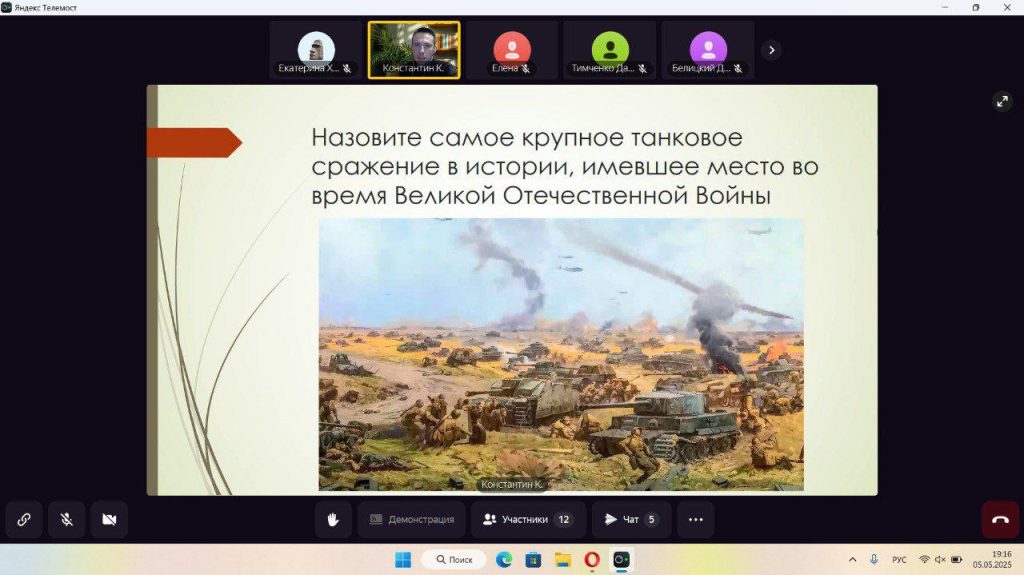Turn on the camera in the call bar
Viewport: 1024px width, 575px height.
tap(109, 520)
